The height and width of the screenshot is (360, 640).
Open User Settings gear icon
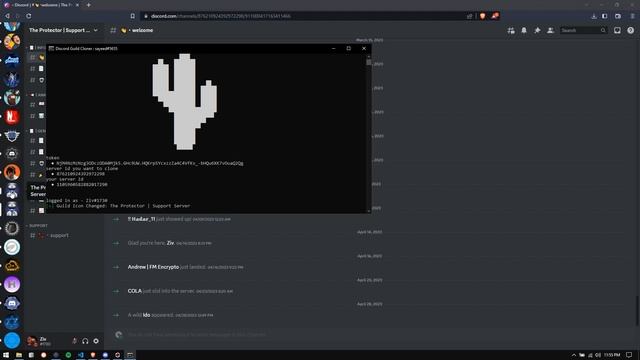(96, 341)
